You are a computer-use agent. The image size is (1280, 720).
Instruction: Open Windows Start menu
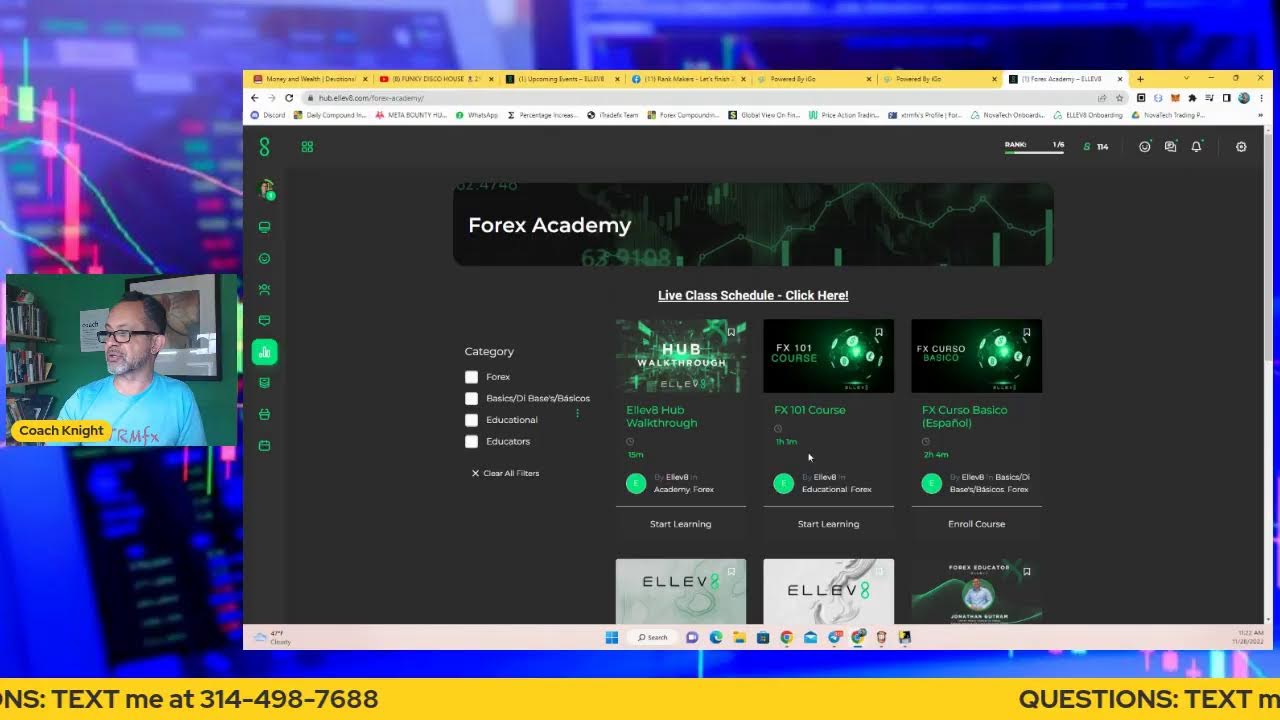(x=612, y=637)
